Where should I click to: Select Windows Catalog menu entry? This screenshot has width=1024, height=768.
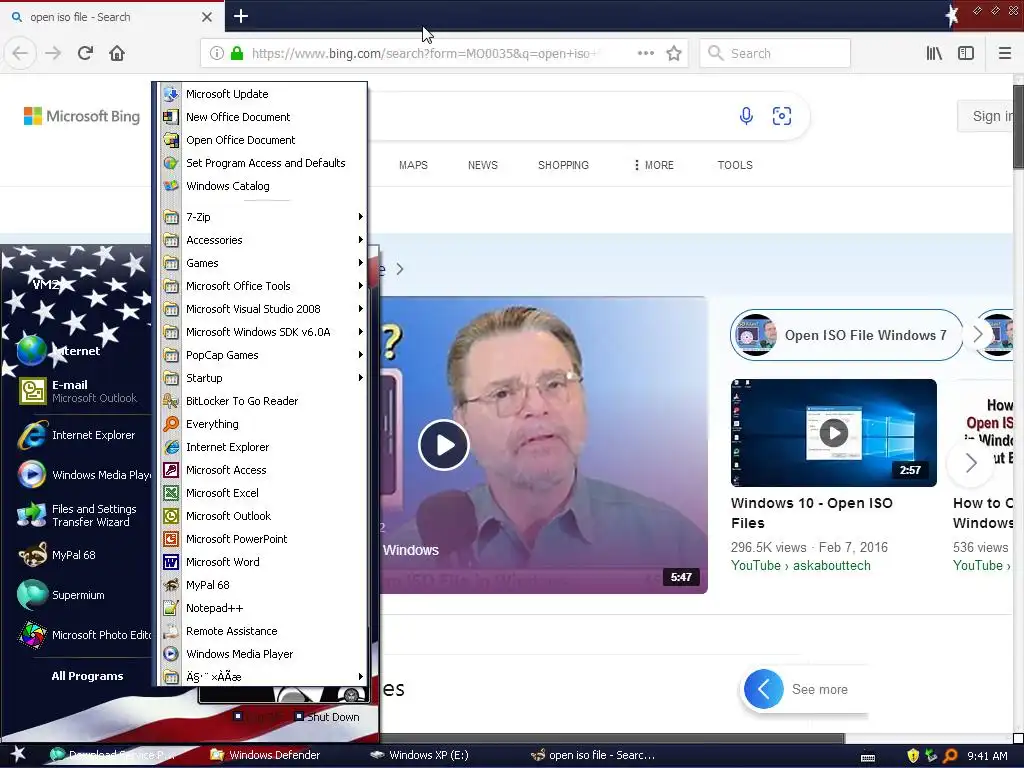[x=261, y=186]
